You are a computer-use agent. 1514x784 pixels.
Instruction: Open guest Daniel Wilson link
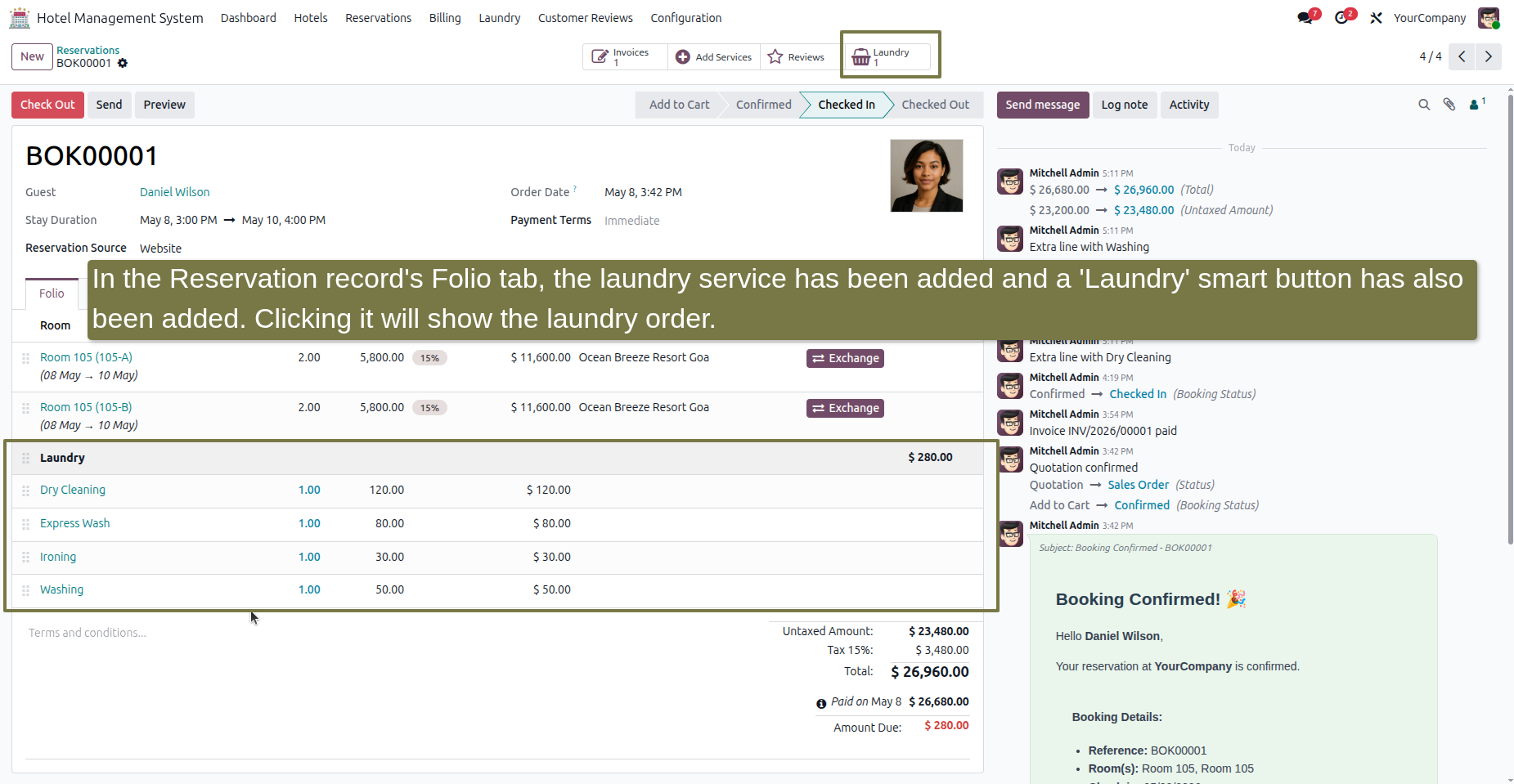pyautogui.click(x=174, y=192)
